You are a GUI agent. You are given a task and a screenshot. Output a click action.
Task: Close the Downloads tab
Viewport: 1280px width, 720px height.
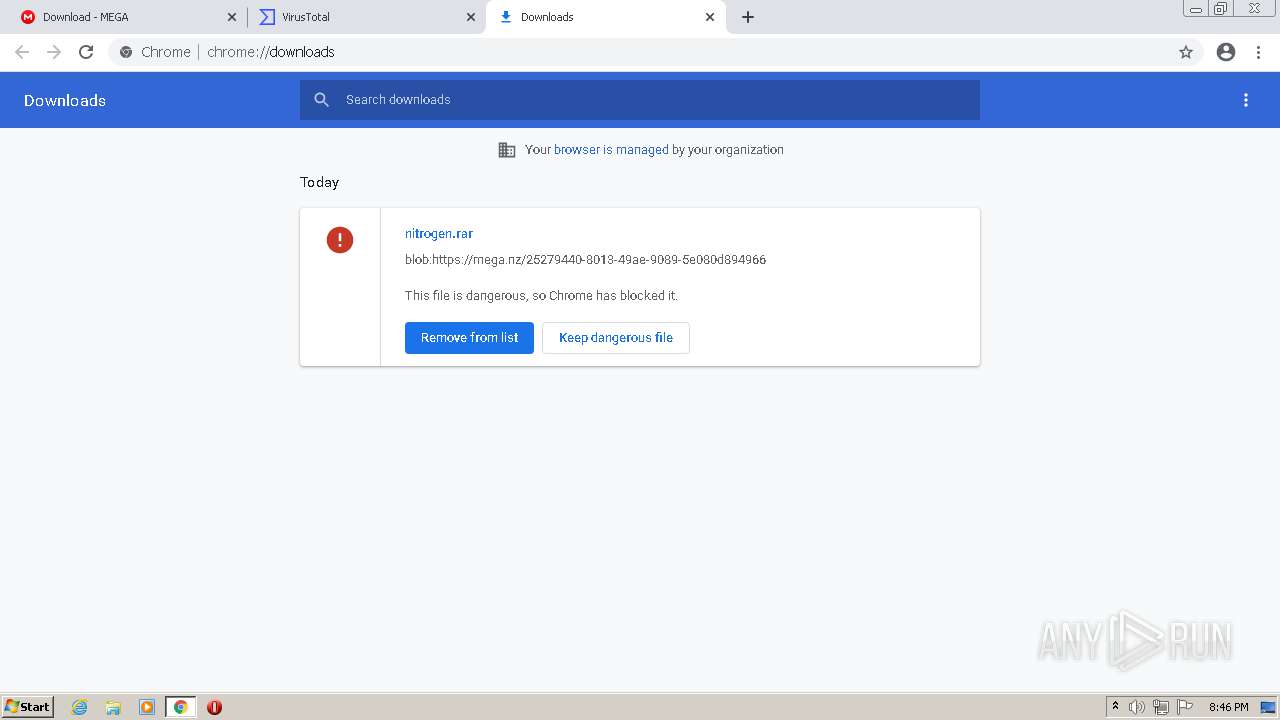pos(710,17)
